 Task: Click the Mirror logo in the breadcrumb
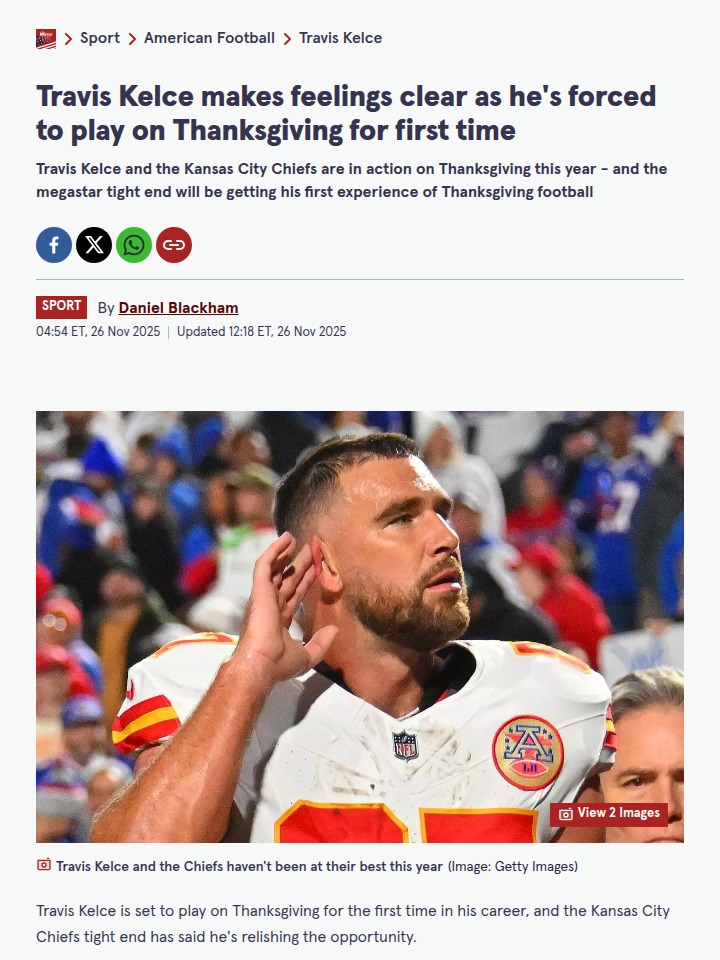pyautogui.click(x=44, y=37)
